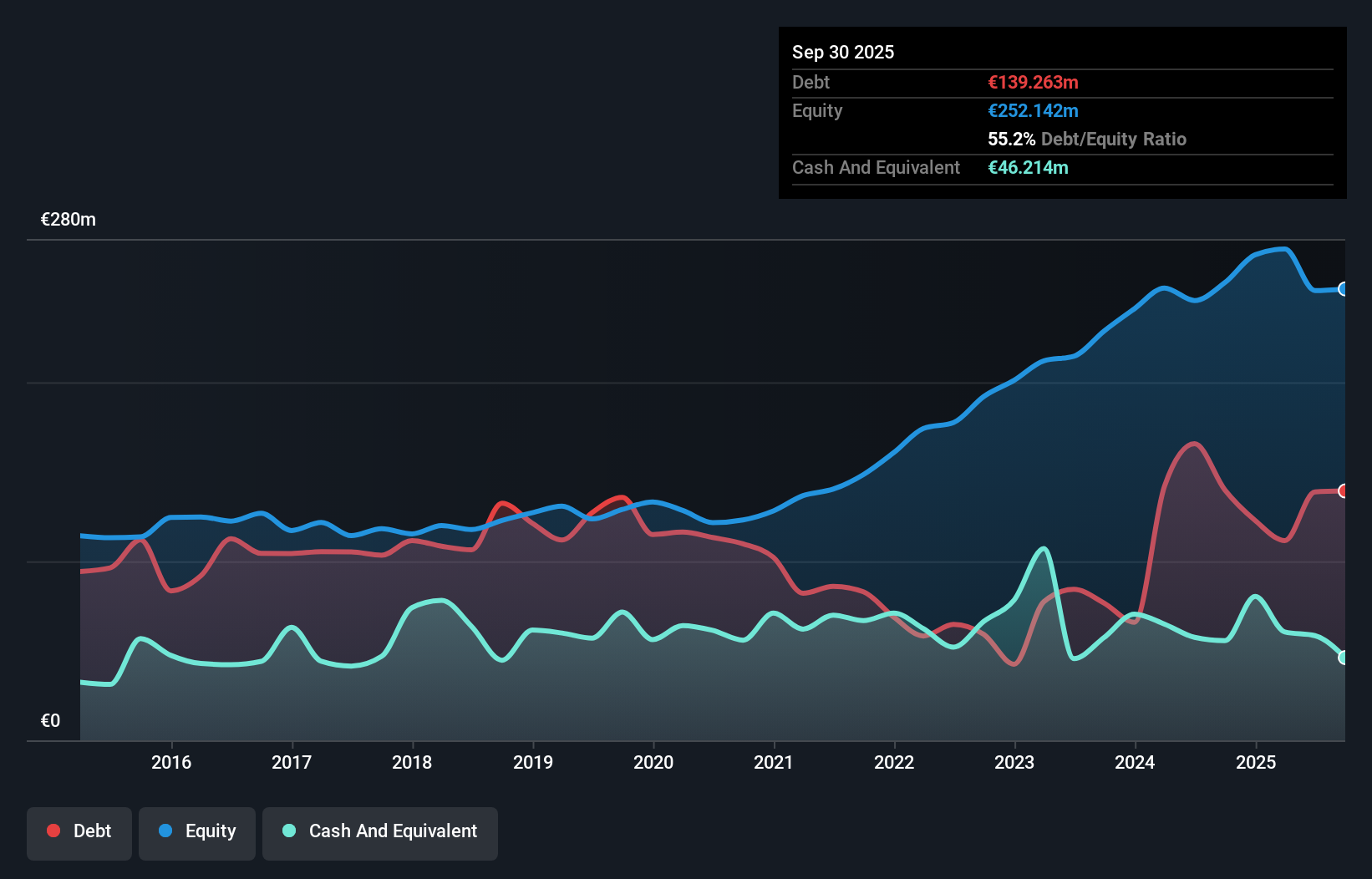Select the red Debt endpoint marker on chart
Viewport: 1372px width, 879px height.
pos(1344,490)
